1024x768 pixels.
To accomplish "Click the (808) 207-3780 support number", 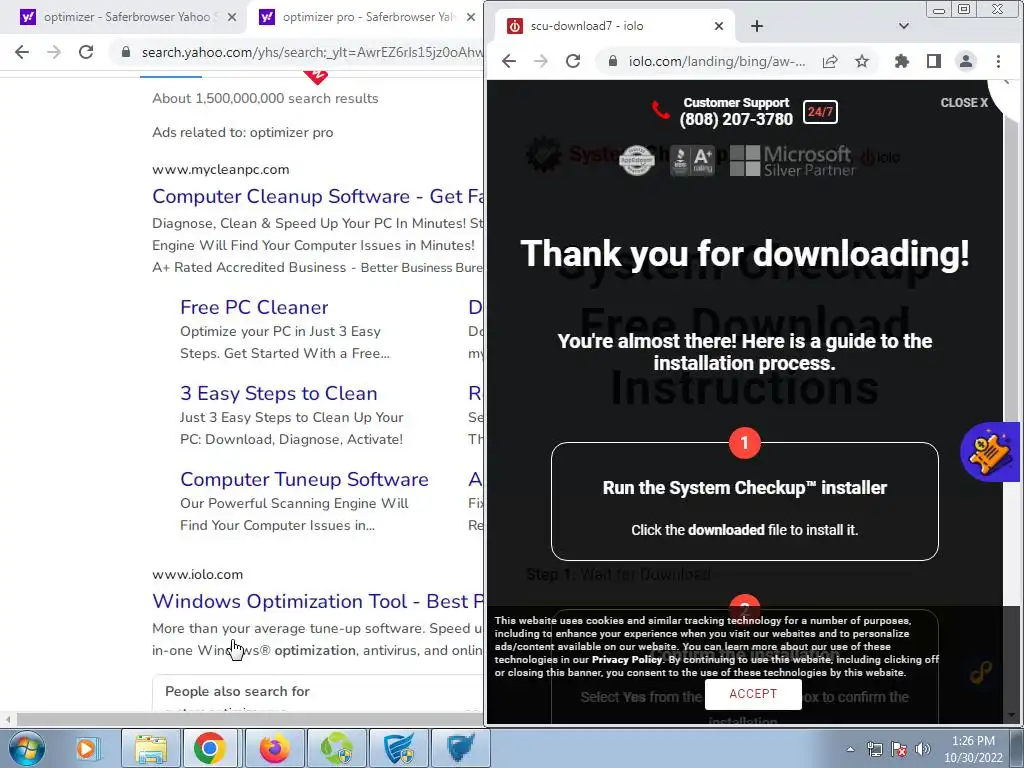I will (736, 120).
